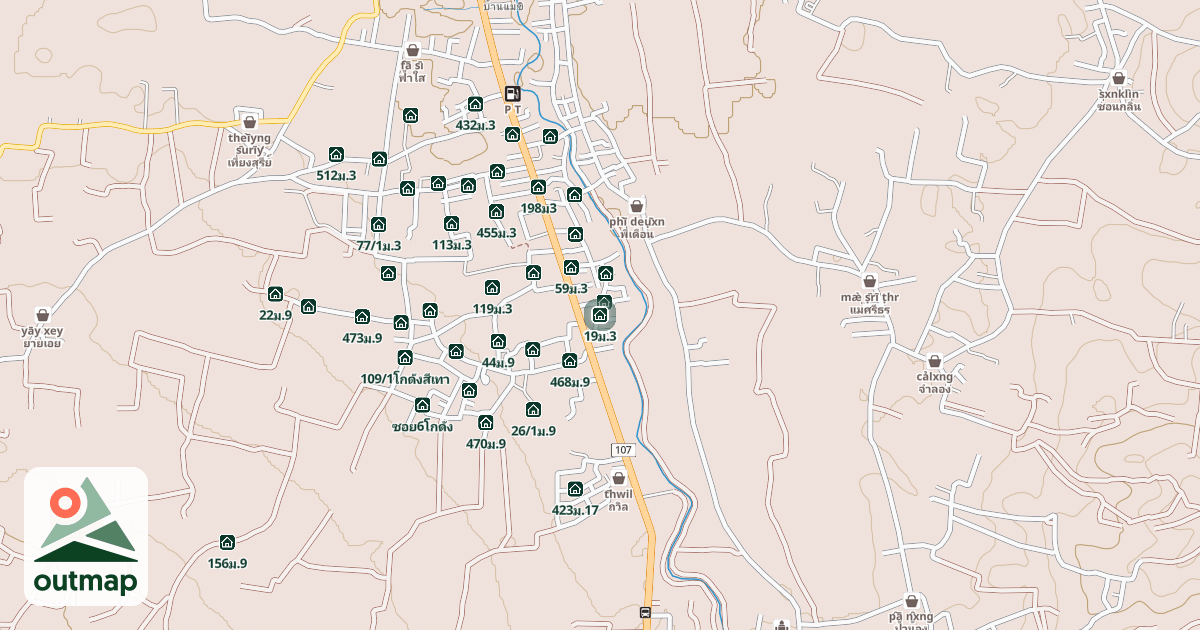Select the text label 26/1ม.9

point(533,431)
